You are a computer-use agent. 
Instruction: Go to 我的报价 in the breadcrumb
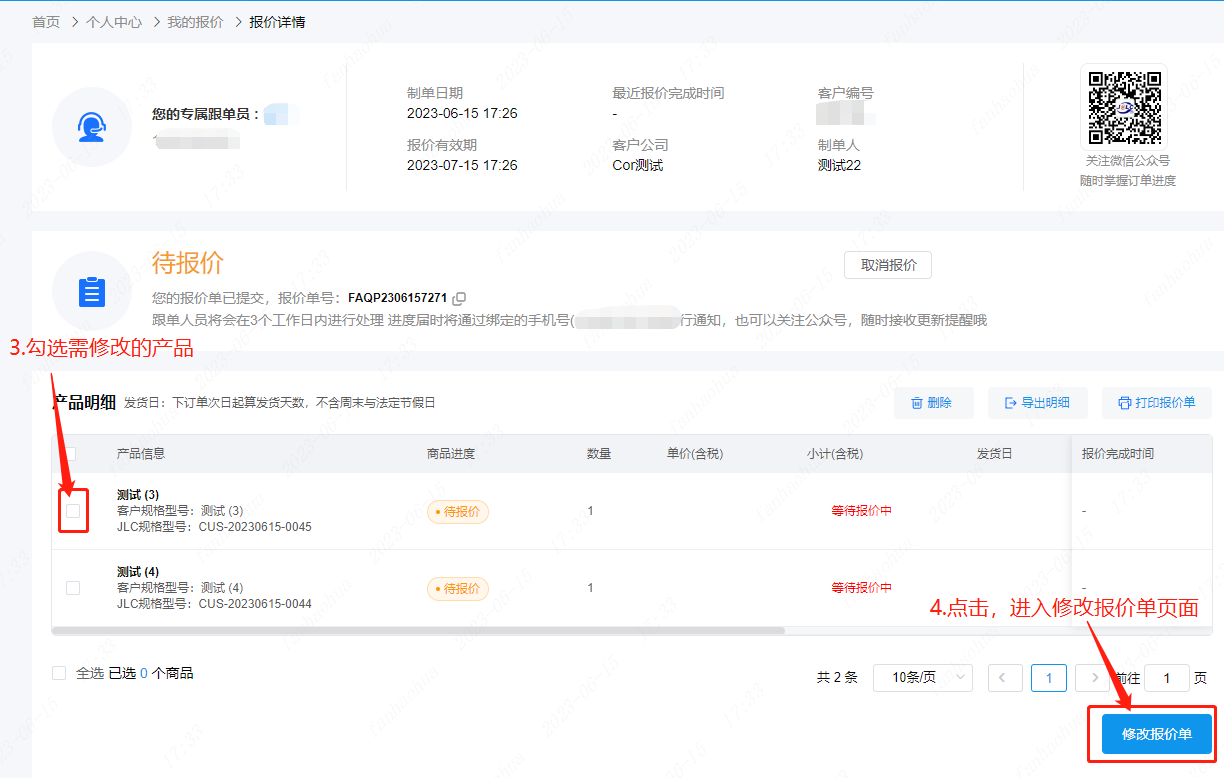(x=195, y=22)
